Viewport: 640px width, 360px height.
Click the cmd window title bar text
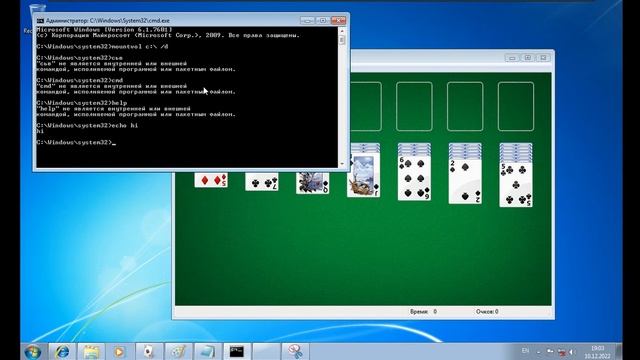pos(108,20)
